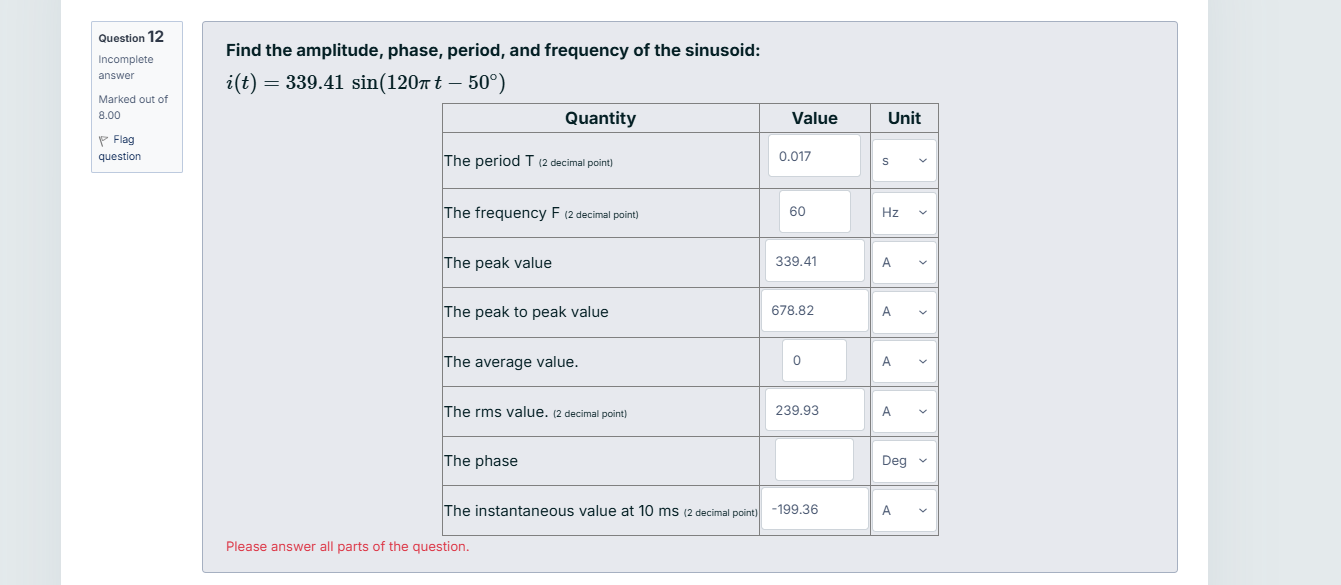
Task: Open the peak value unit dropdown
Action: (x=903, y=261)
